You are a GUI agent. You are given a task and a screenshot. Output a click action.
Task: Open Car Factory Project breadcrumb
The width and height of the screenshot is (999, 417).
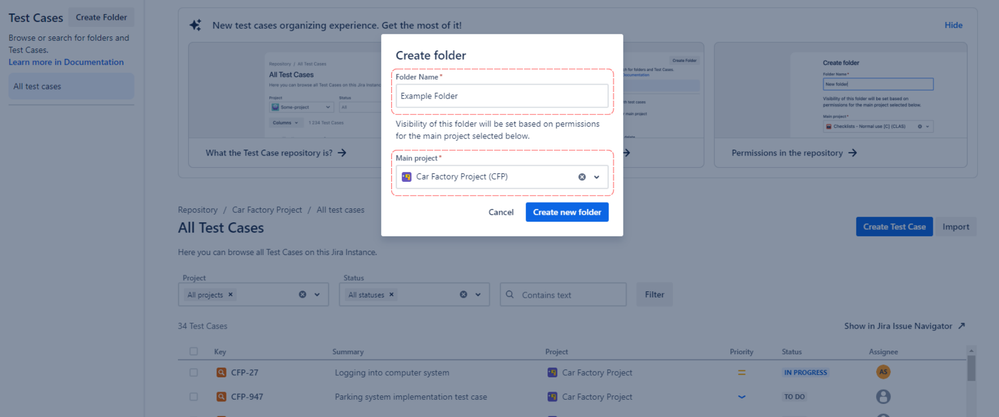click(267, 209)
